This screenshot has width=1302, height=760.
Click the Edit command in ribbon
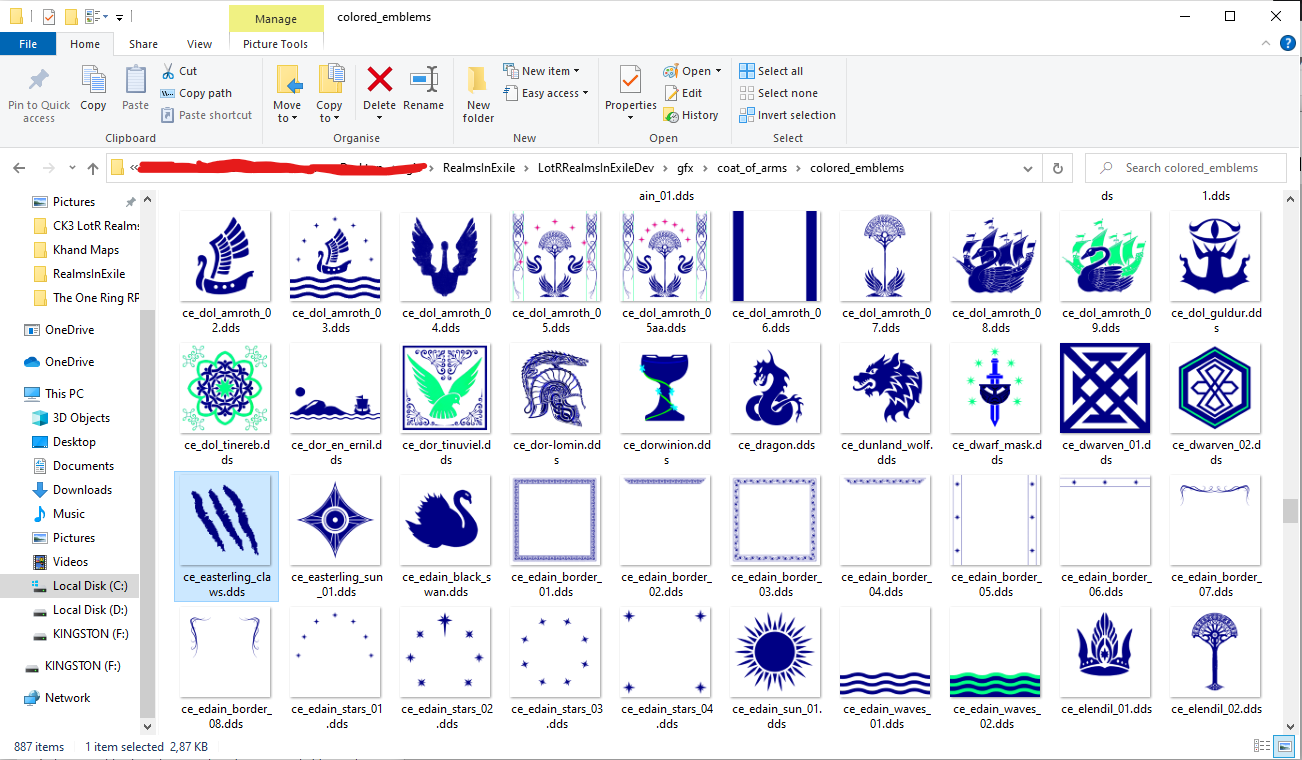683,93
